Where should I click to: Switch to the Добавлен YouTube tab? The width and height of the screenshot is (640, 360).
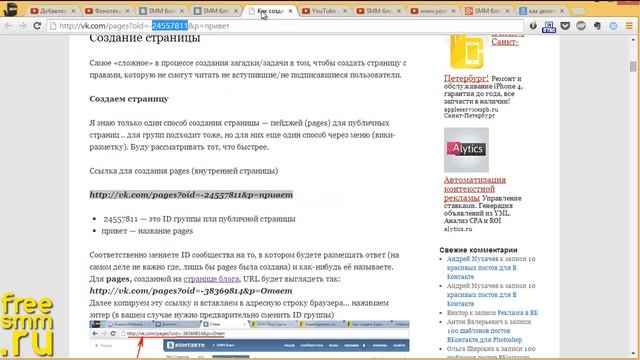coord(53,11)
